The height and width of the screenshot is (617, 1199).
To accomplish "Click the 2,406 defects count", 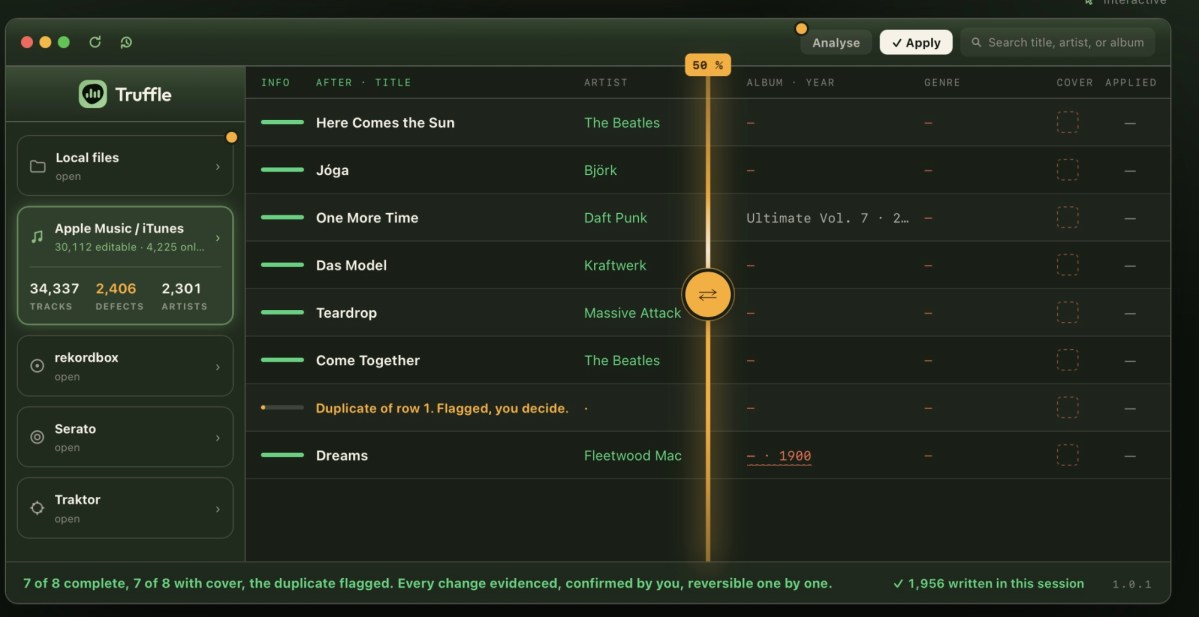I will click(x=116, y=288).
